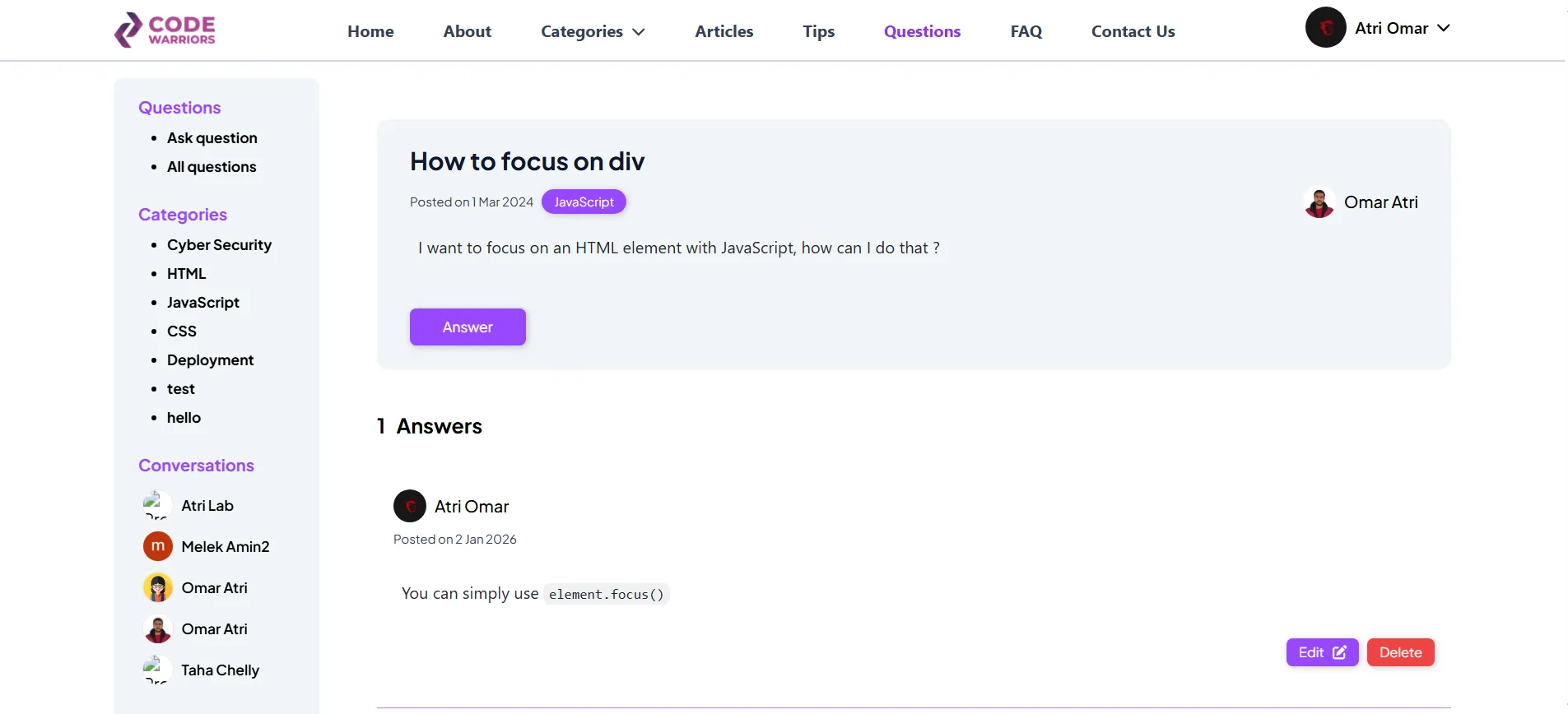Select Cyber Security category
Image resolution: width=1568 pixels, height=714 pixels.
pos(219,245)
